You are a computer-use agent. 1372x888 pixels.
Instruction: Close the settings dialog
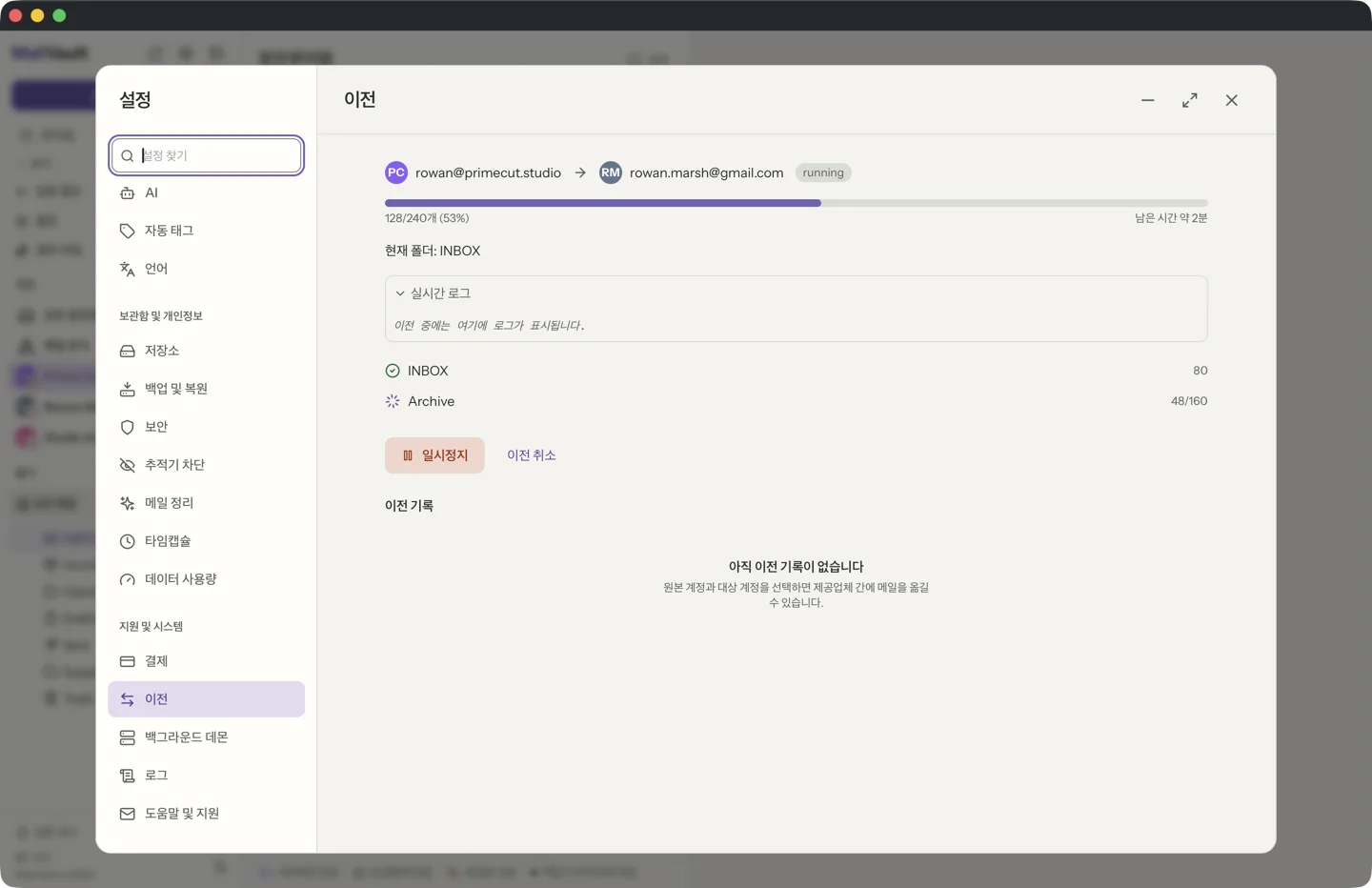pyautogui.click(x=1232, y=100)
